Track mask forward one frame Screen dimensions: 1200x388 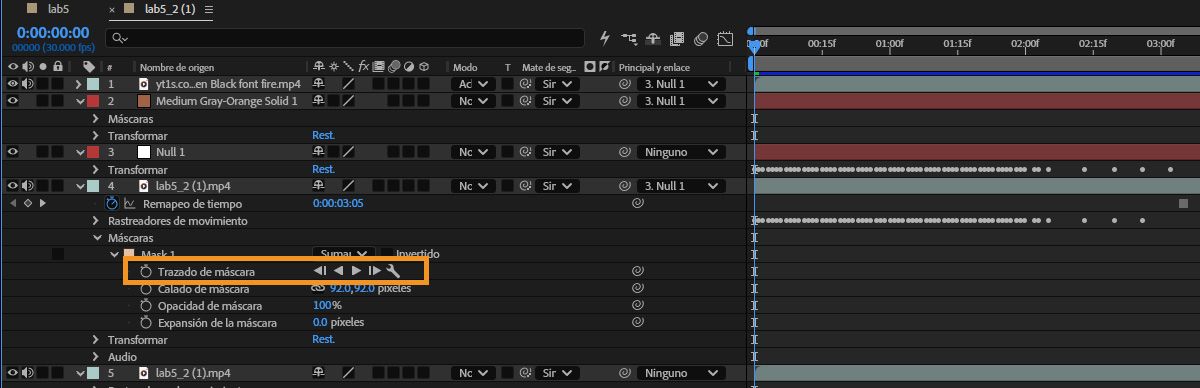[x=374, y=271]
